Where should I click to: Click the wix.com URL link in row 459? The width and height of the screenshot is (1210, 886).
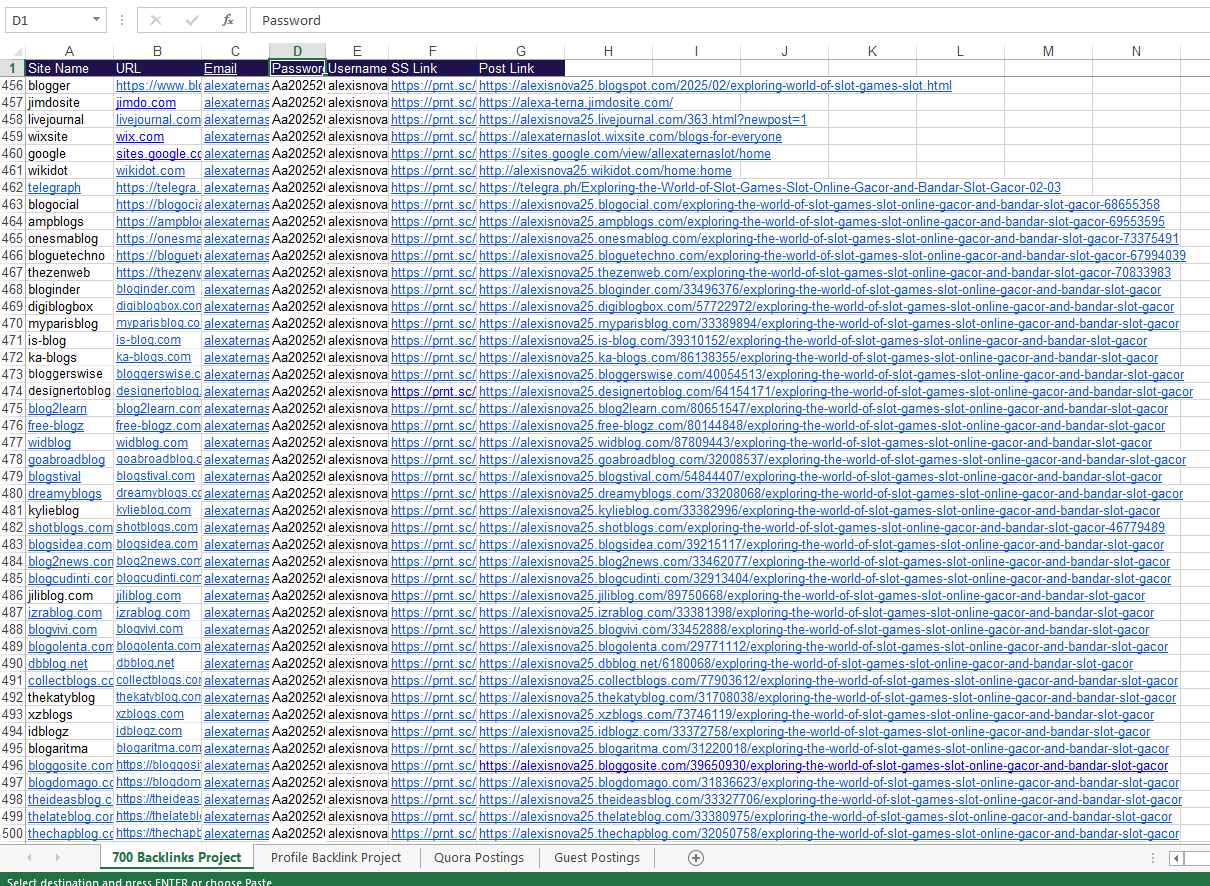(140, 137)
